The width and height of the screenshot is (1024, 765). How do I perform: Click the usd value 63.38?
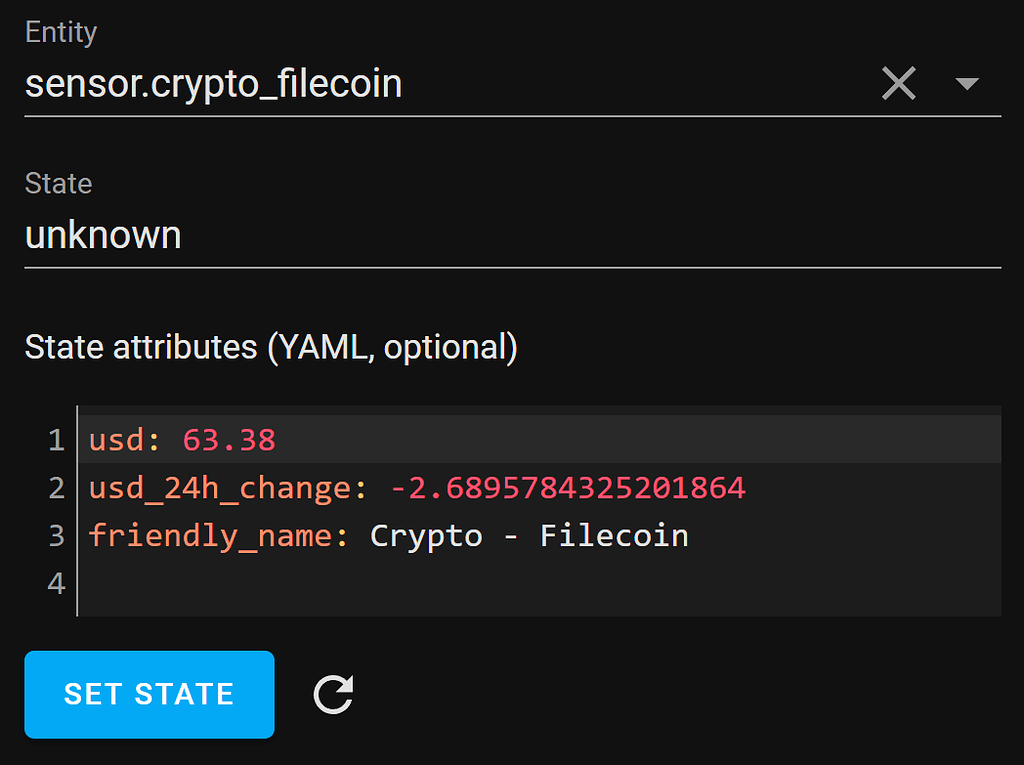click(x=229, y=439)
